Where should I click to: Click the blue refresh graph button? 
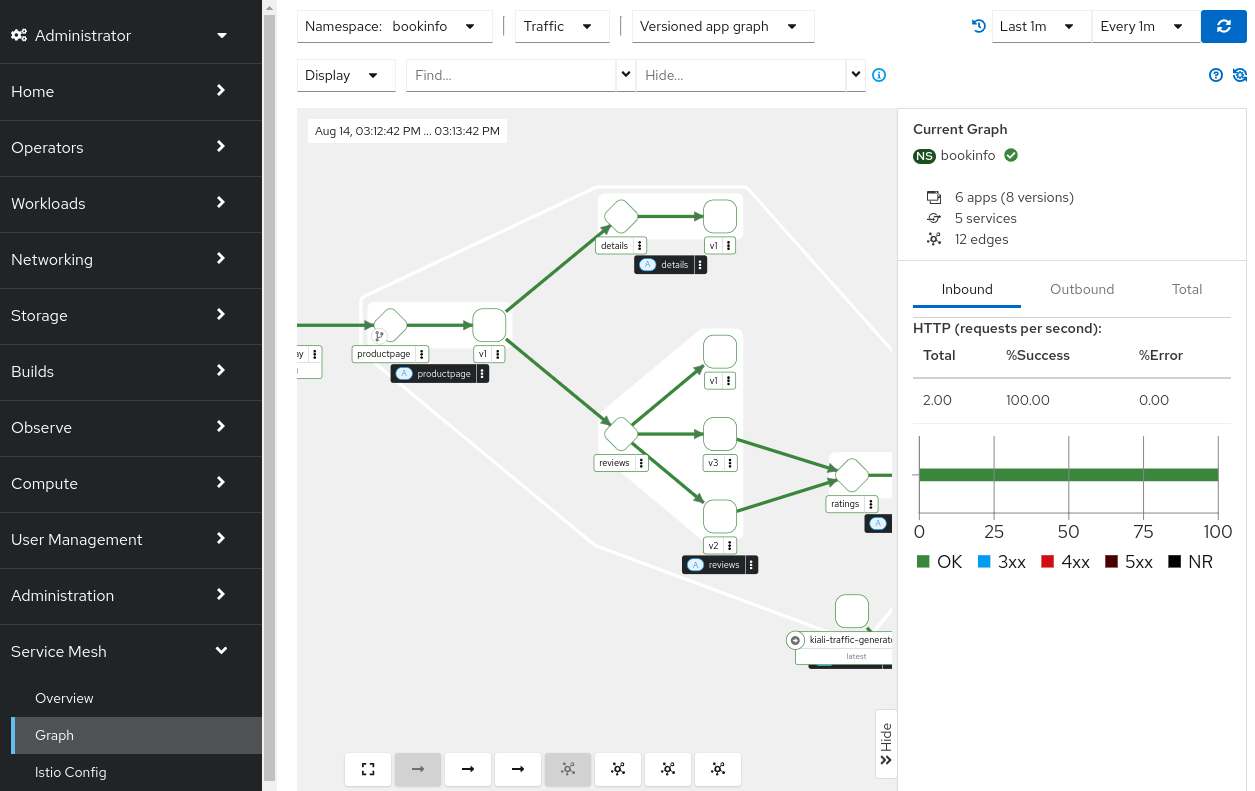[1223, 27]
